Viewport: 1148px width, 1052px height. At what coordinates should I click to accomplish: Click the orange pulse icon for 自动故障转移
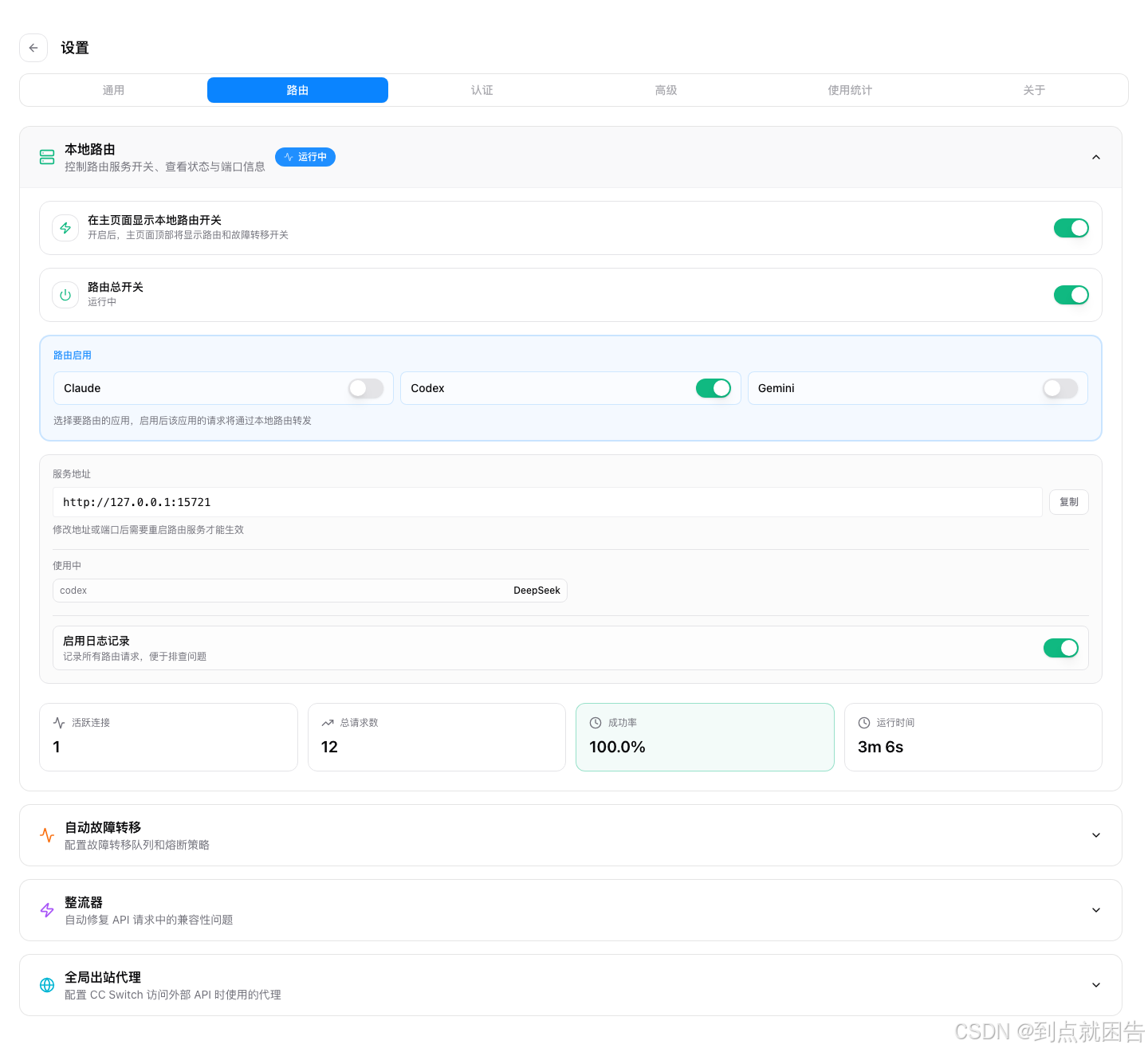pos(47,835)
